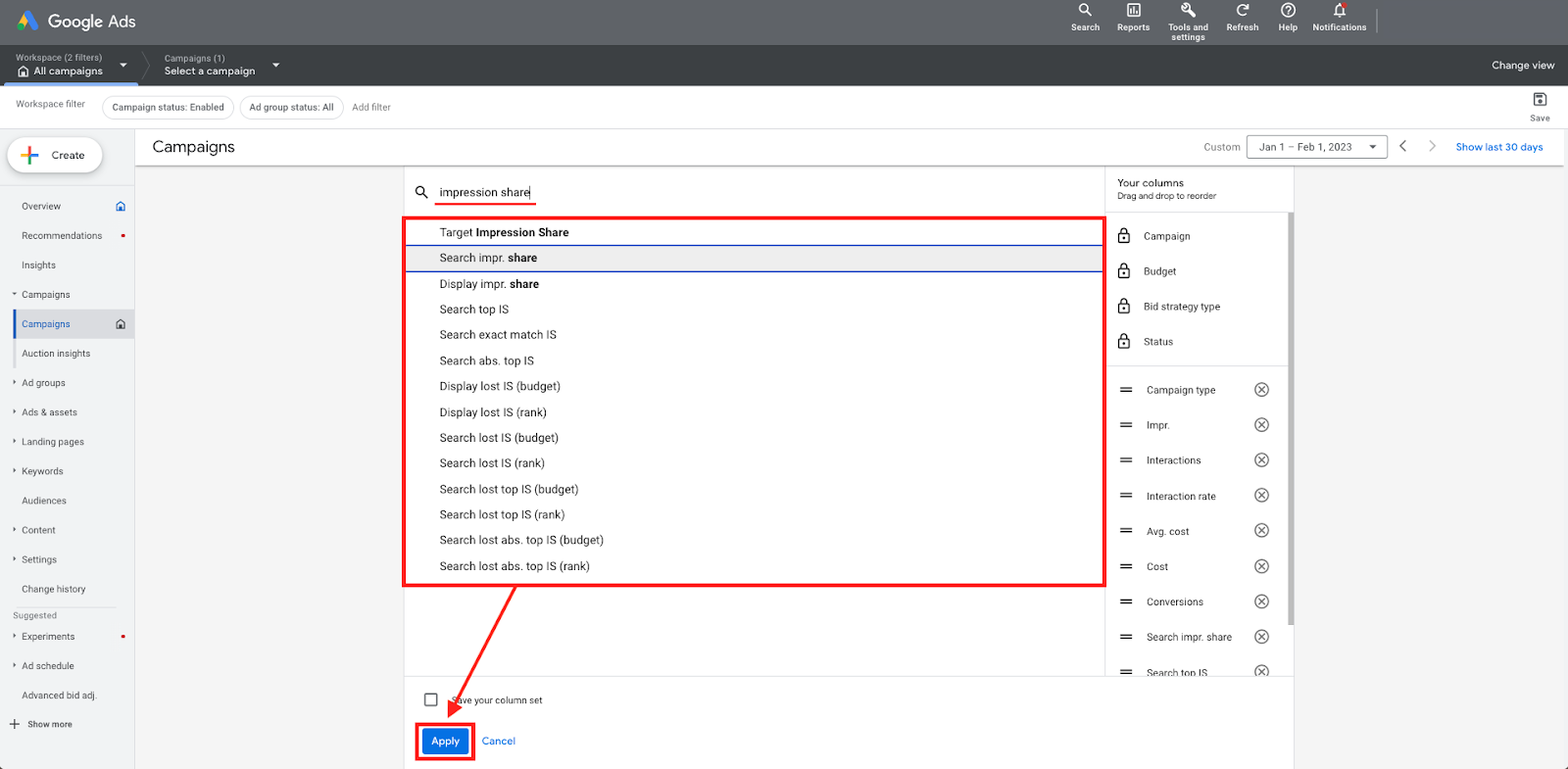Screen dimensions: 1568x769
Task: Open Overview in sidebar
Action: [x=41, y=206]
